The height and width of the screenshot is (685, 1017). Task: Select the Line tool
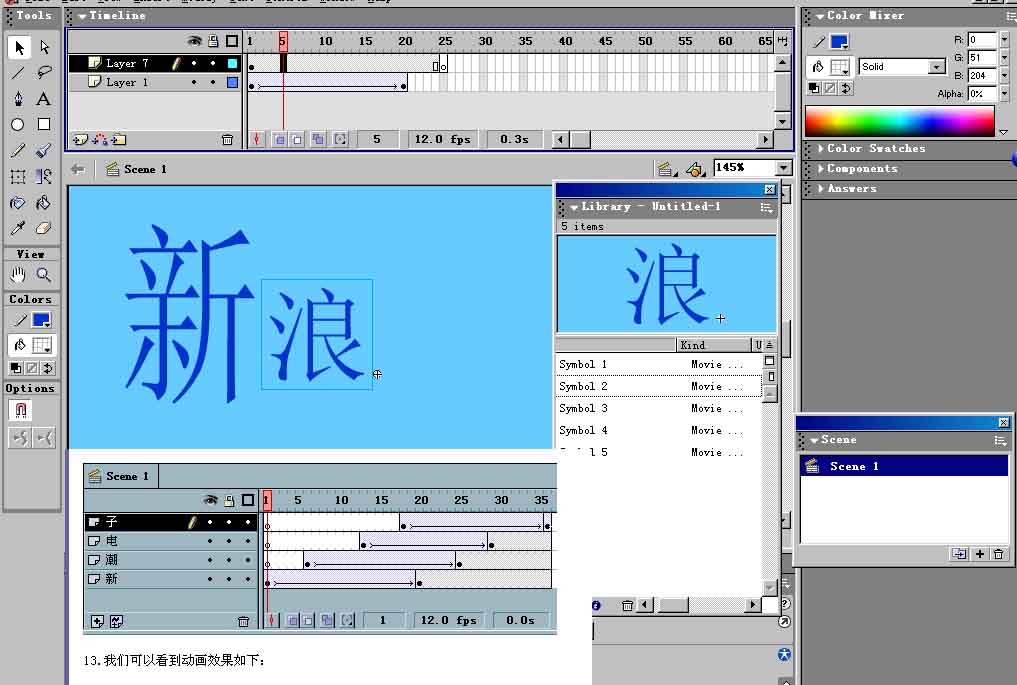point(18,73)
